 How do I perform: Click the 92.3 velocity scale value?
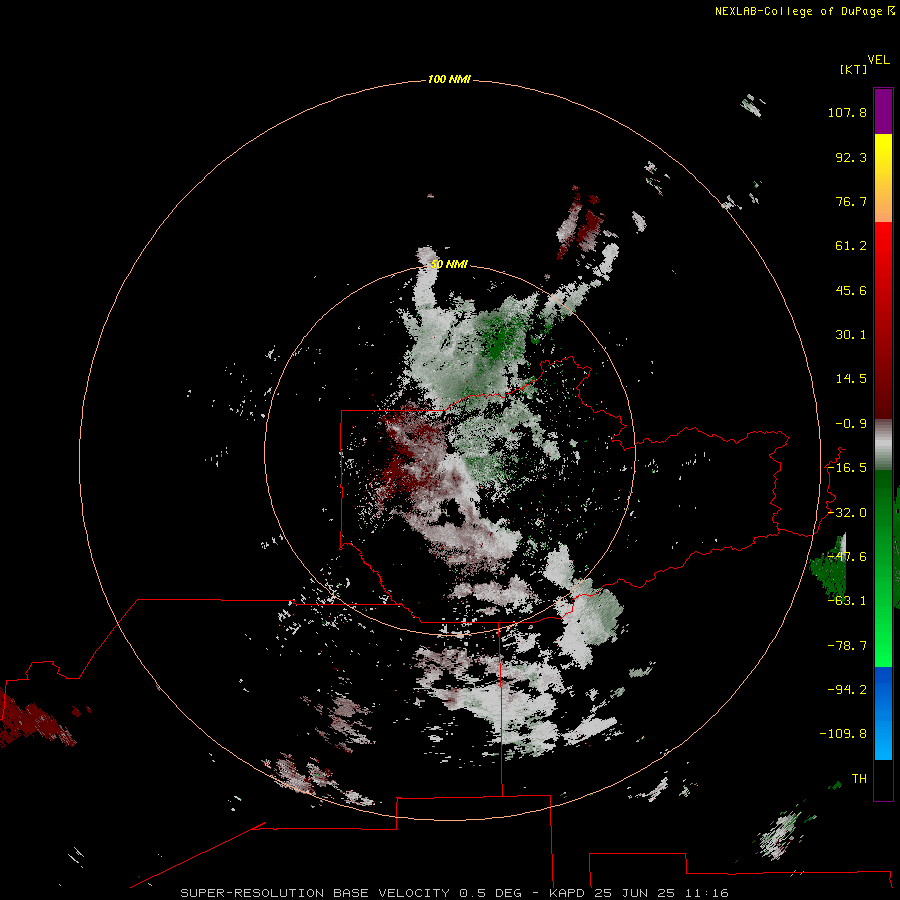(x=851, y=157)
